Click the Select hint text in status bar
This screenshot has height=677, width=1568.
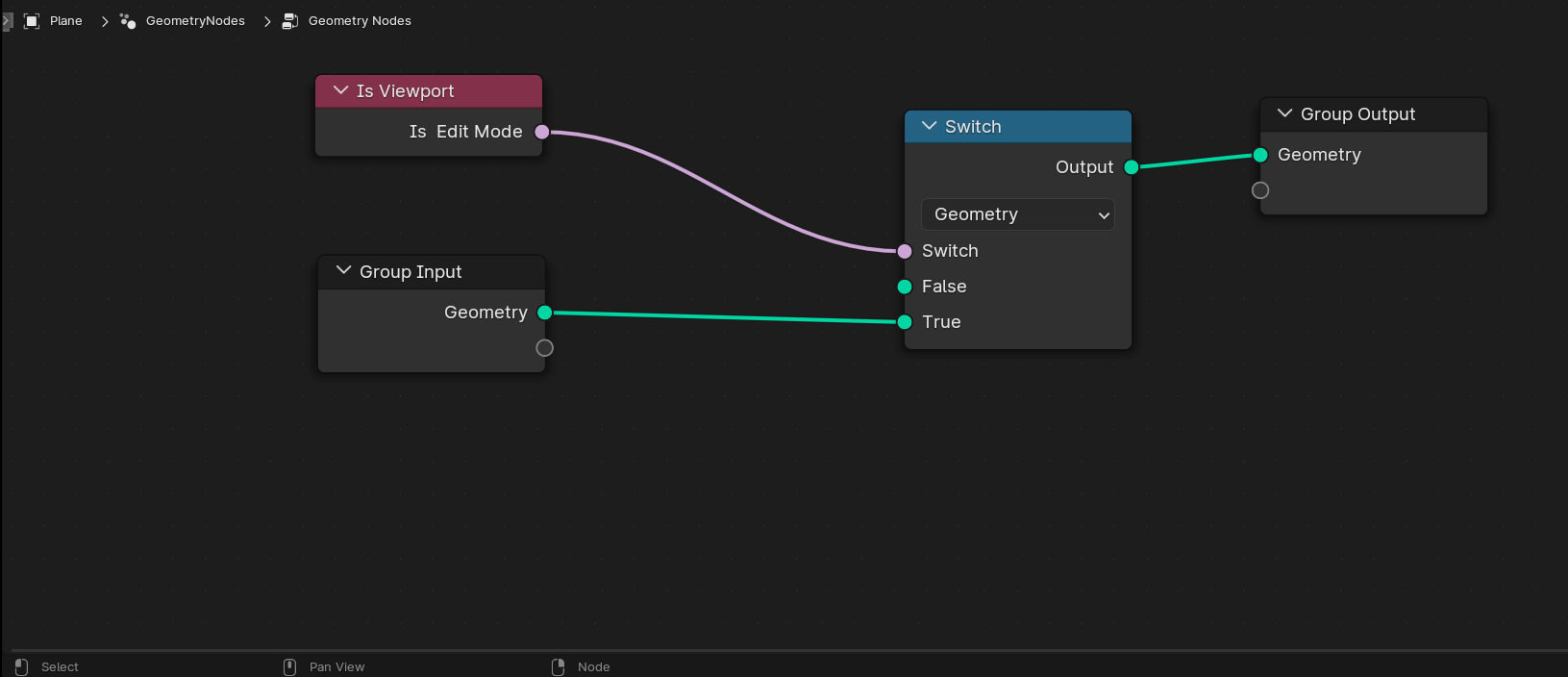[x=60, y=667]
